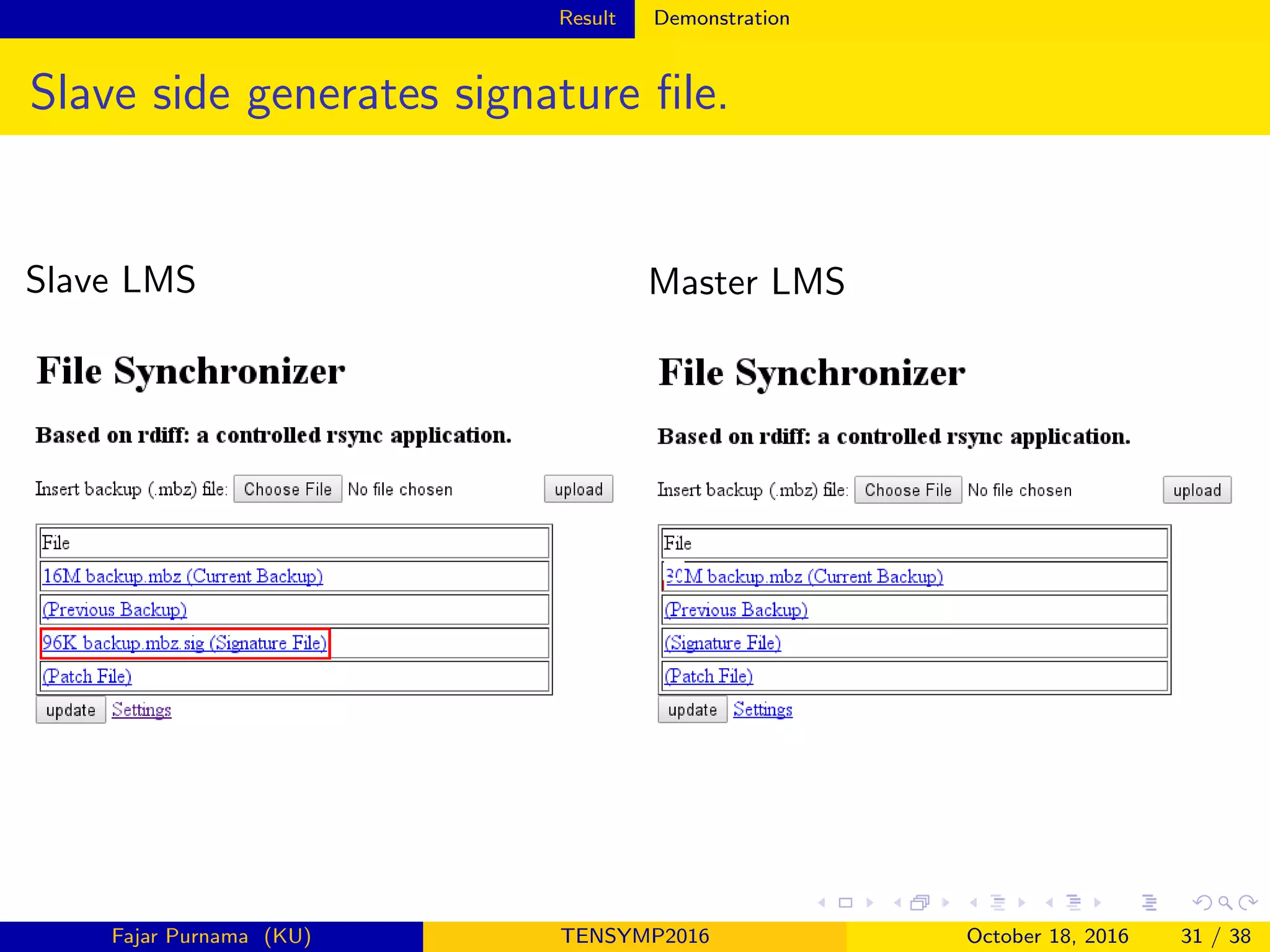This screenshot has height=952, width=1270.
Task: Click footer title TENSYMP2016
Action: tap(635, 936)
